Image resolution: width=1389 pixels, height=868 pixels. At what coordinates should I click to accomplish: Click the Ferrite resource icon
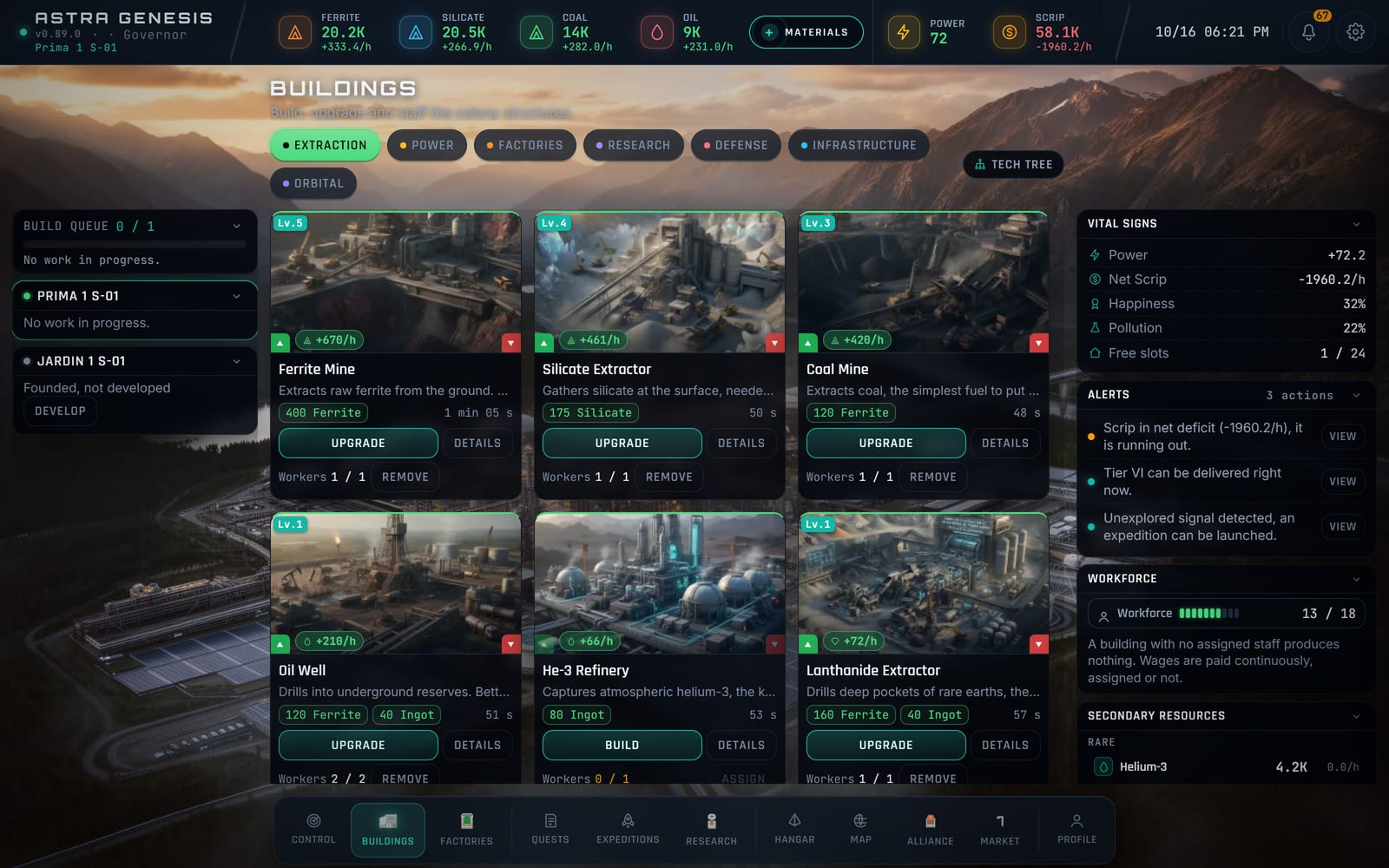click(x=295, y=33)
